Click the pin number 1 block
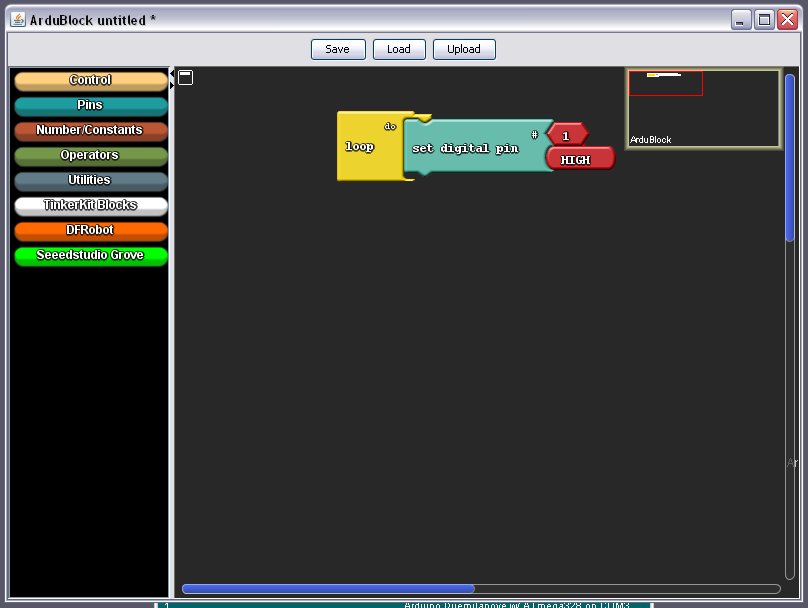 [x=566, y=135]
